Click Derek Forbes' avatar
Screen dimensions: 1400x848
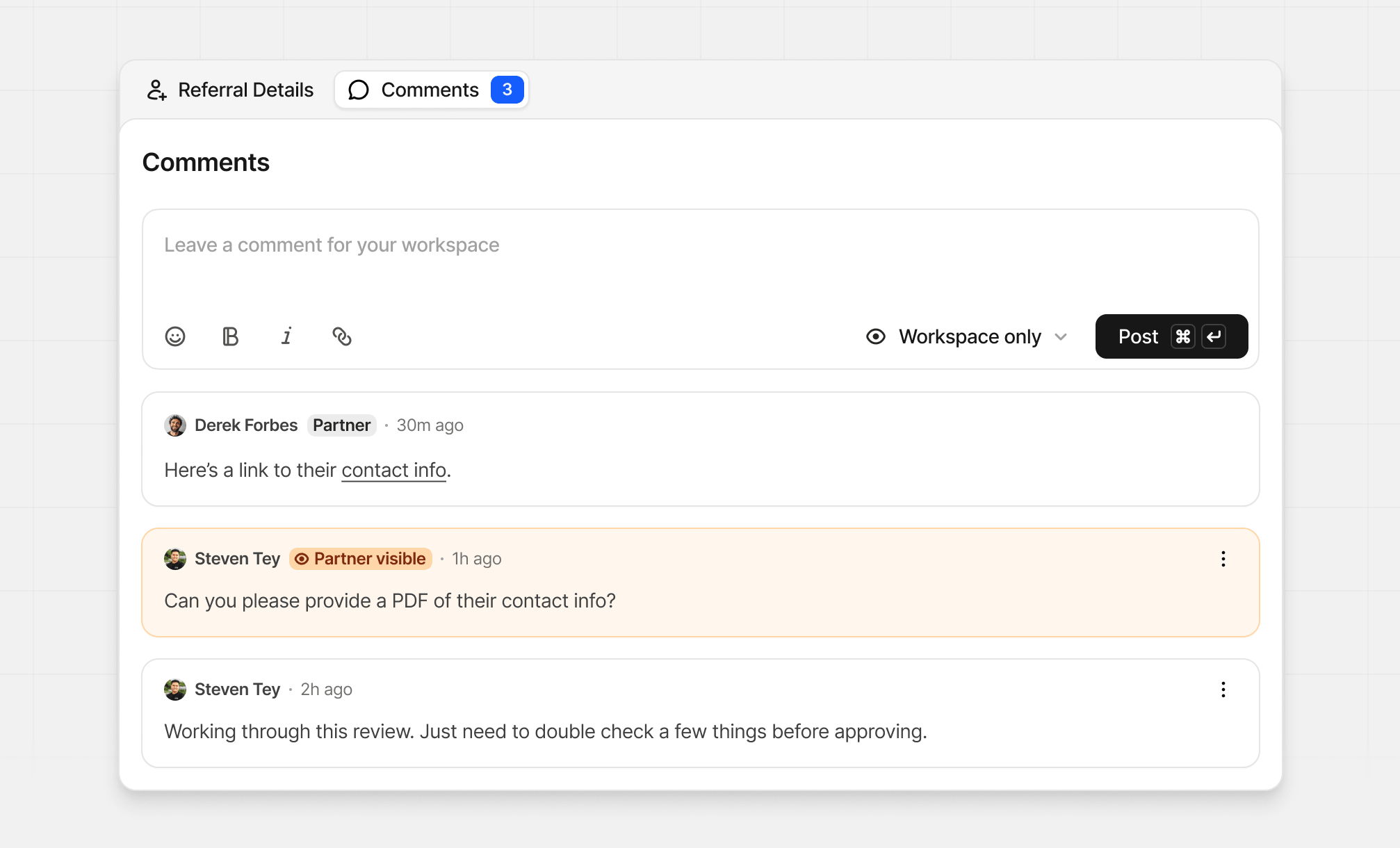tap(175, 425)
